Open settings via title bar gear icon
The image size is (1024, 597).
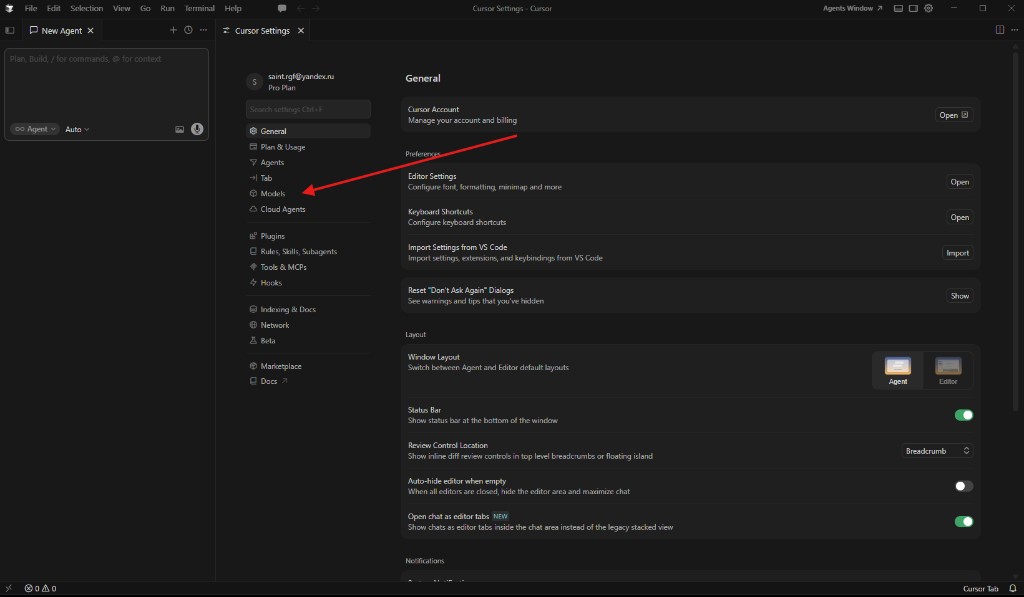click(x=928, y=8)
